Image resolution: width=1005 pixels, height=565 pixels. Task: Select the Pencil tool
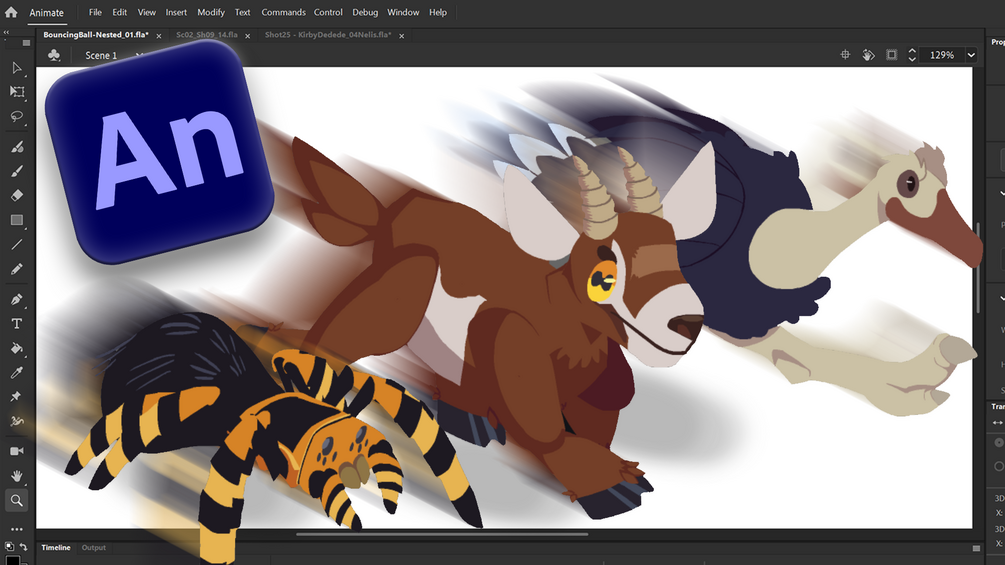(17, 268)
